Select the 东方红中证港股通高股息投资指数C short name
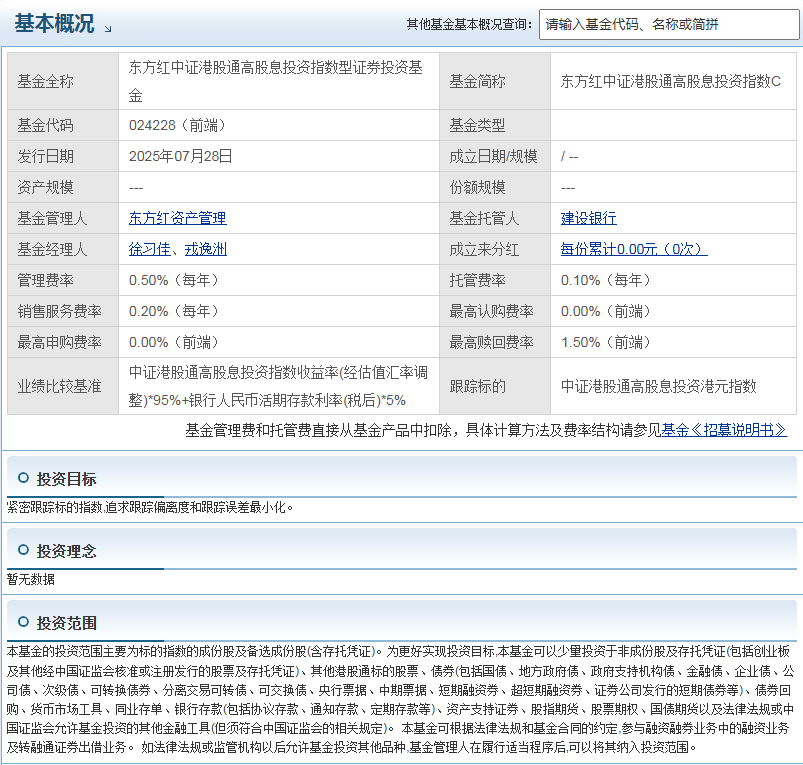The width and height of the screenshot is (803, 765). pos(670,81)
